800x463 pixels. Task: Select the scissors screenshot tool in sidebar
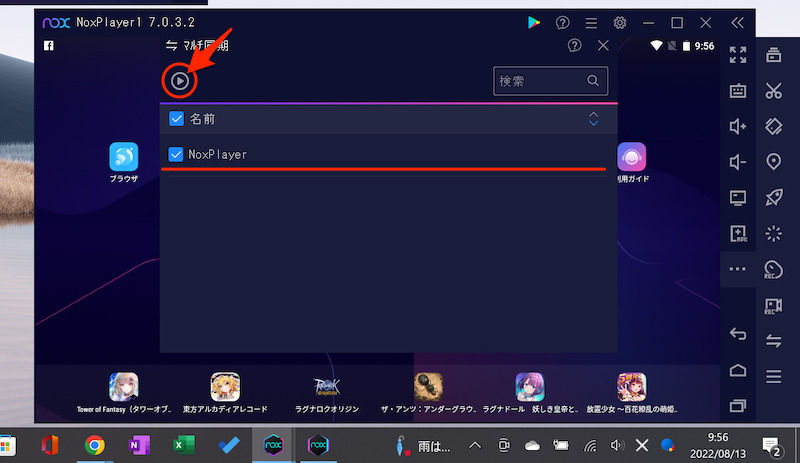[x=773, y=91]
